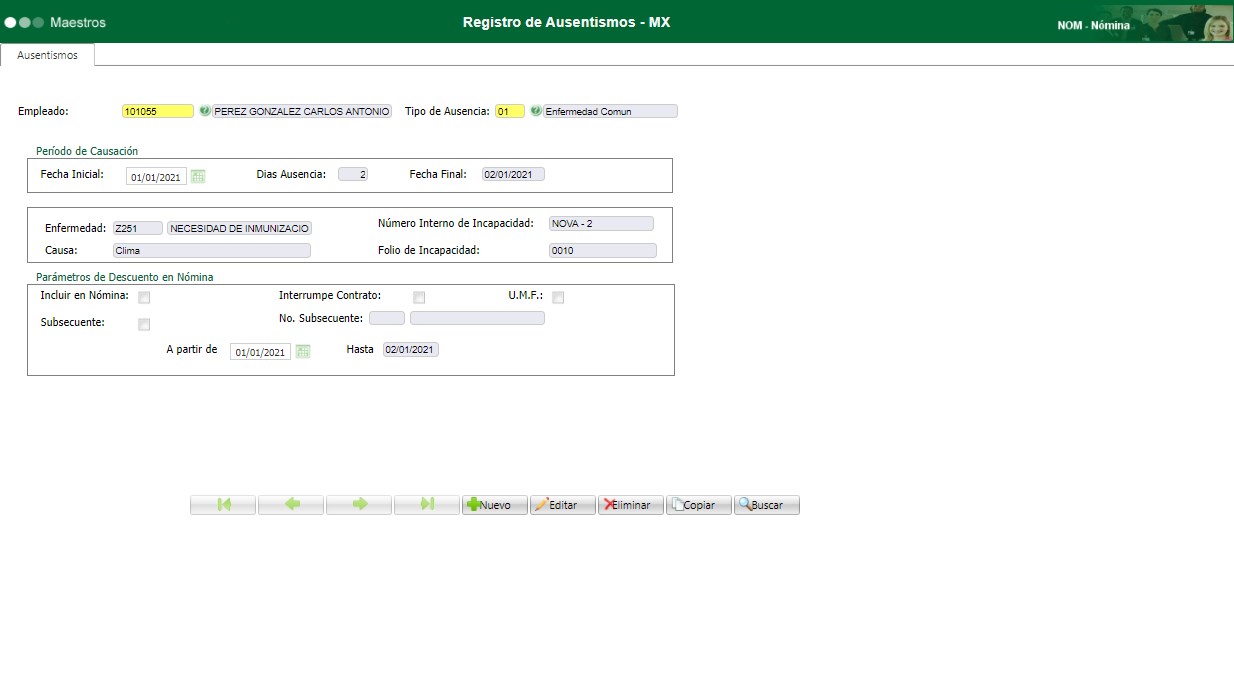Click the Copiar button
This screenshot has width=1234, height=698.
coord(699,505)
